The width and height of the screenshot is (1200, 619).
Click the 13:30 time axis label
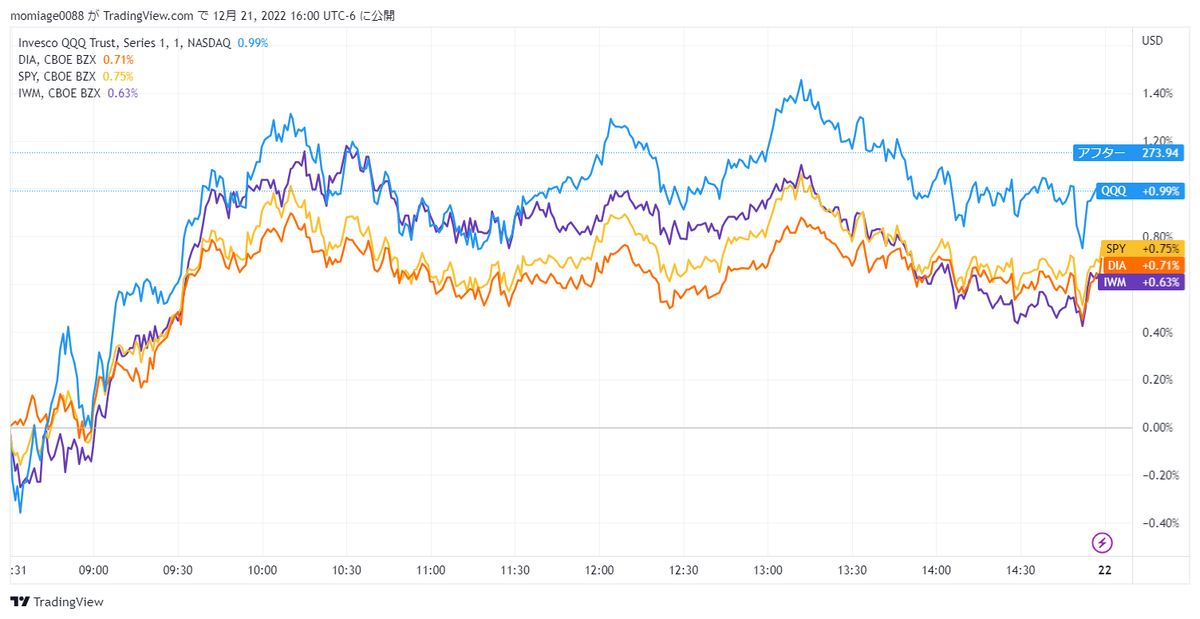tap(852, 570)
